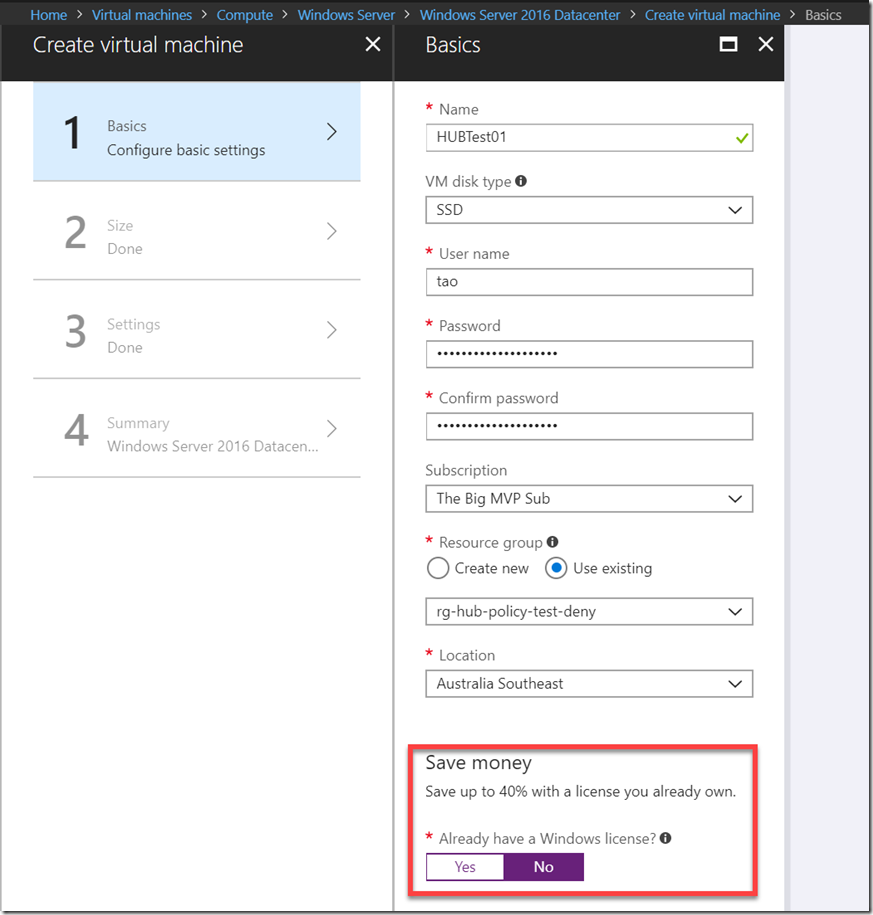Click the chevron arrow on the Basics step

pos(331,132)
